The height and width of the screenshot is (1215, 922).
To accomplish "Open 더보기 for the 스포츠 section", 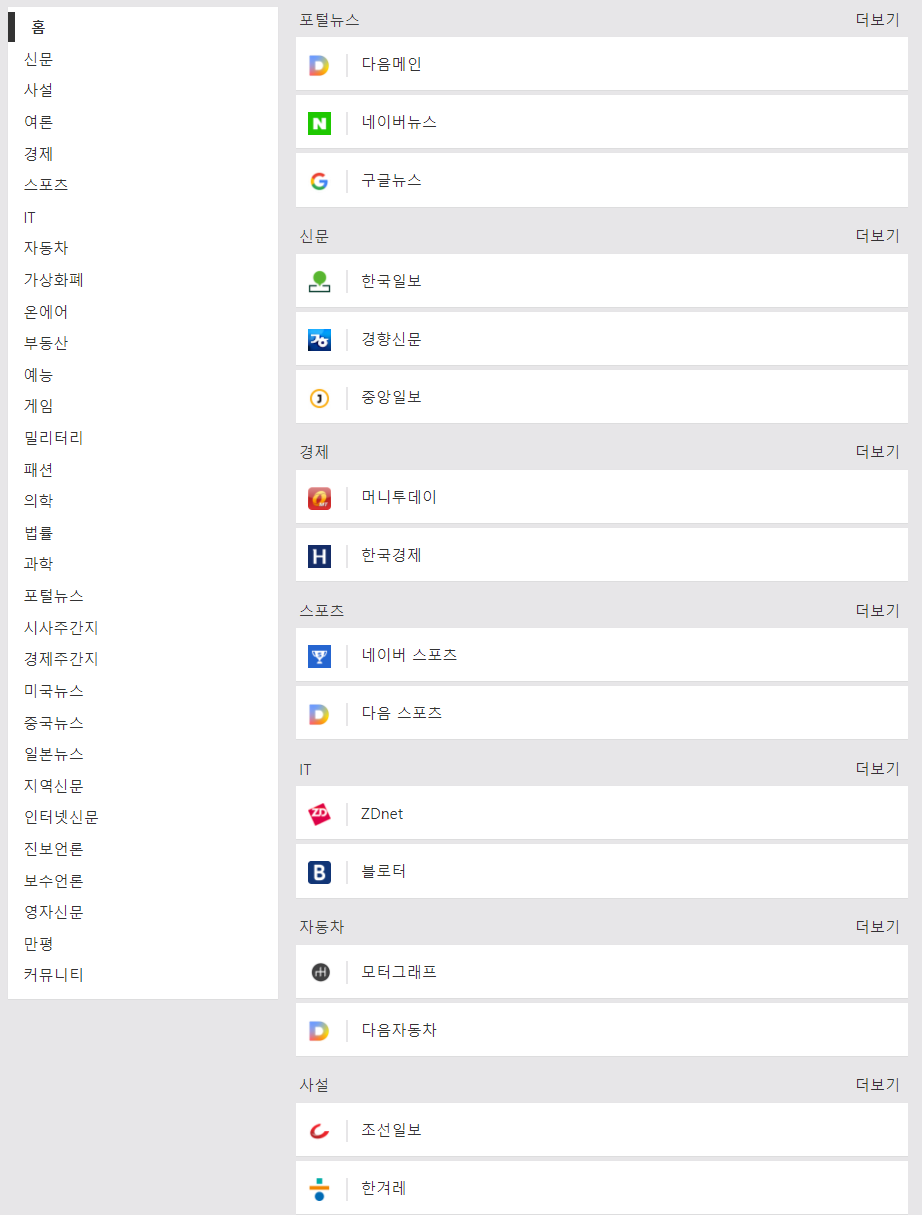I will click(877, 610).
